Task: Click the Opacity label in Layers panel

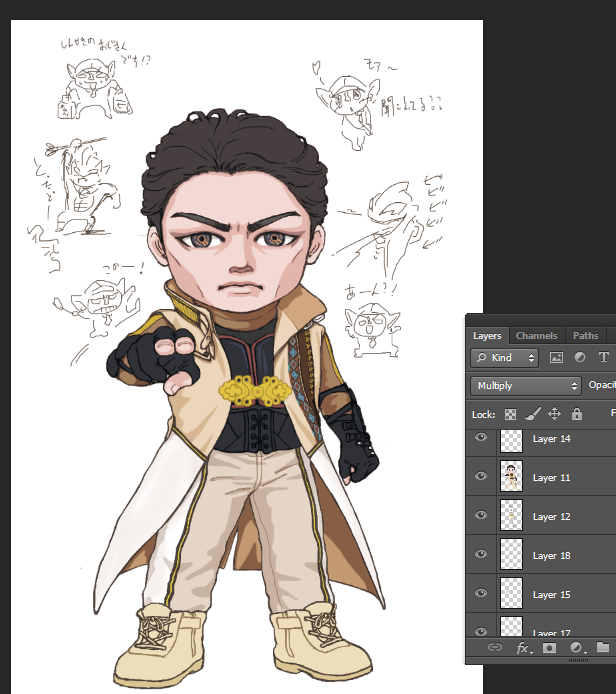Action: click(602, 385)
